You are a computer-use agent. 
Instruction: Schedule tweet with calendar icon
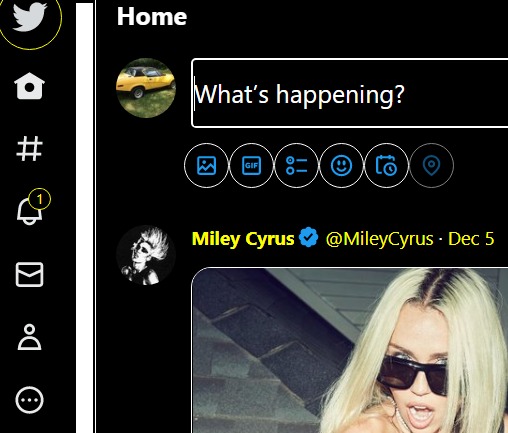tap(386, 165)
